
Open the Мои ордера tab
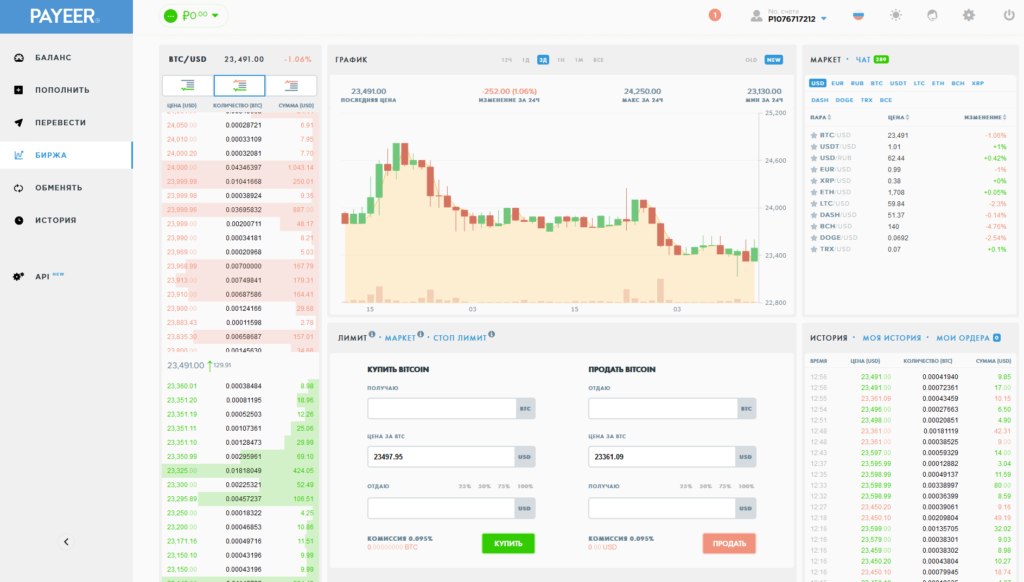tap(961, 338)
